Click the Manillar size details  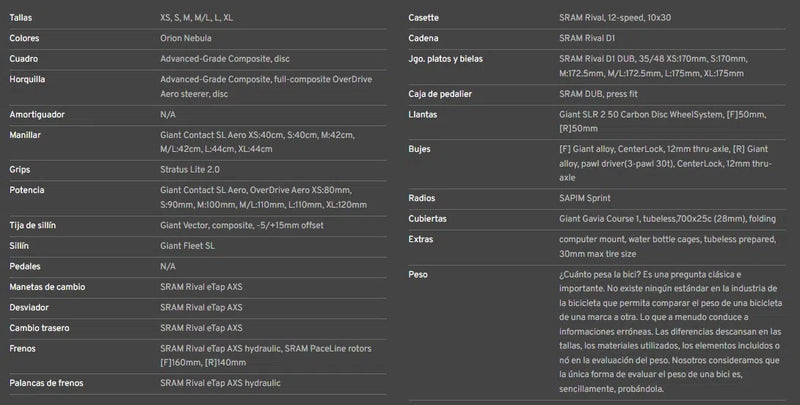(257, 142)
